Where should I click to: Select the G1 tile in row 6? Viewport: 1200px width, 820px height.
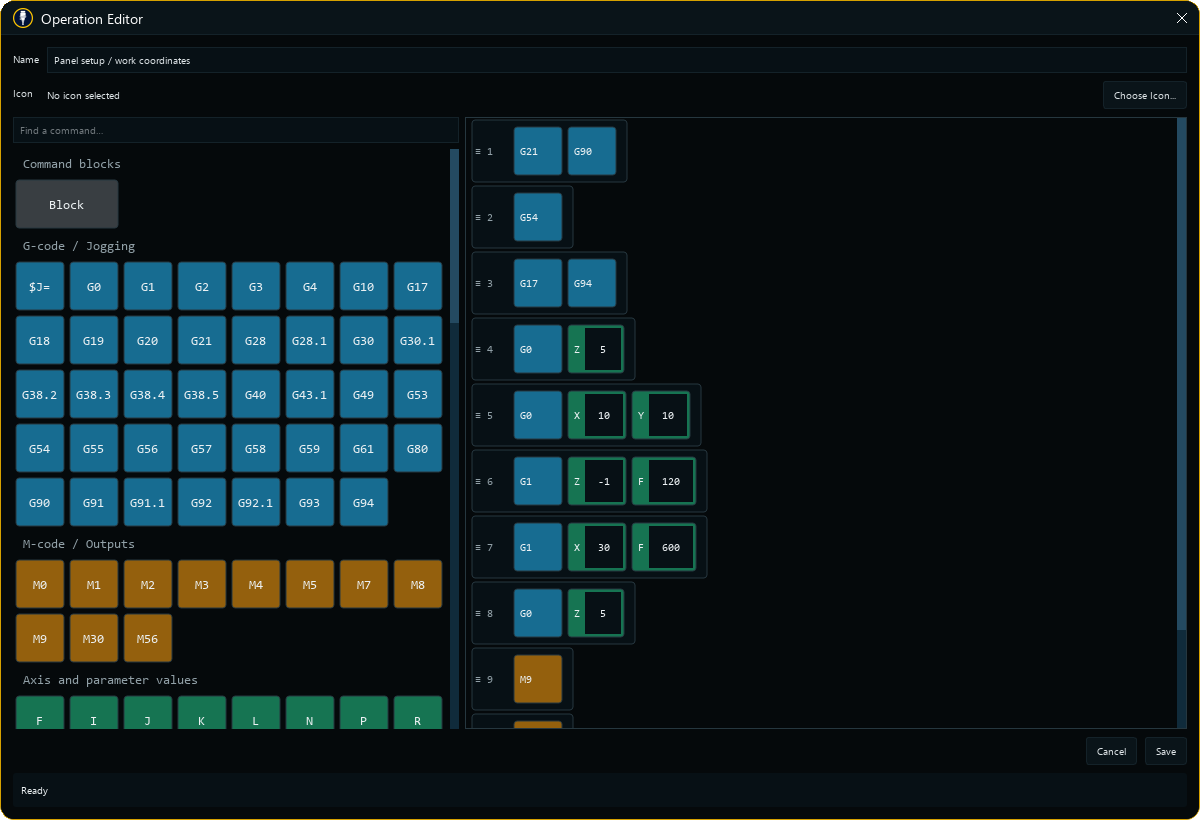tap(538, 481)
